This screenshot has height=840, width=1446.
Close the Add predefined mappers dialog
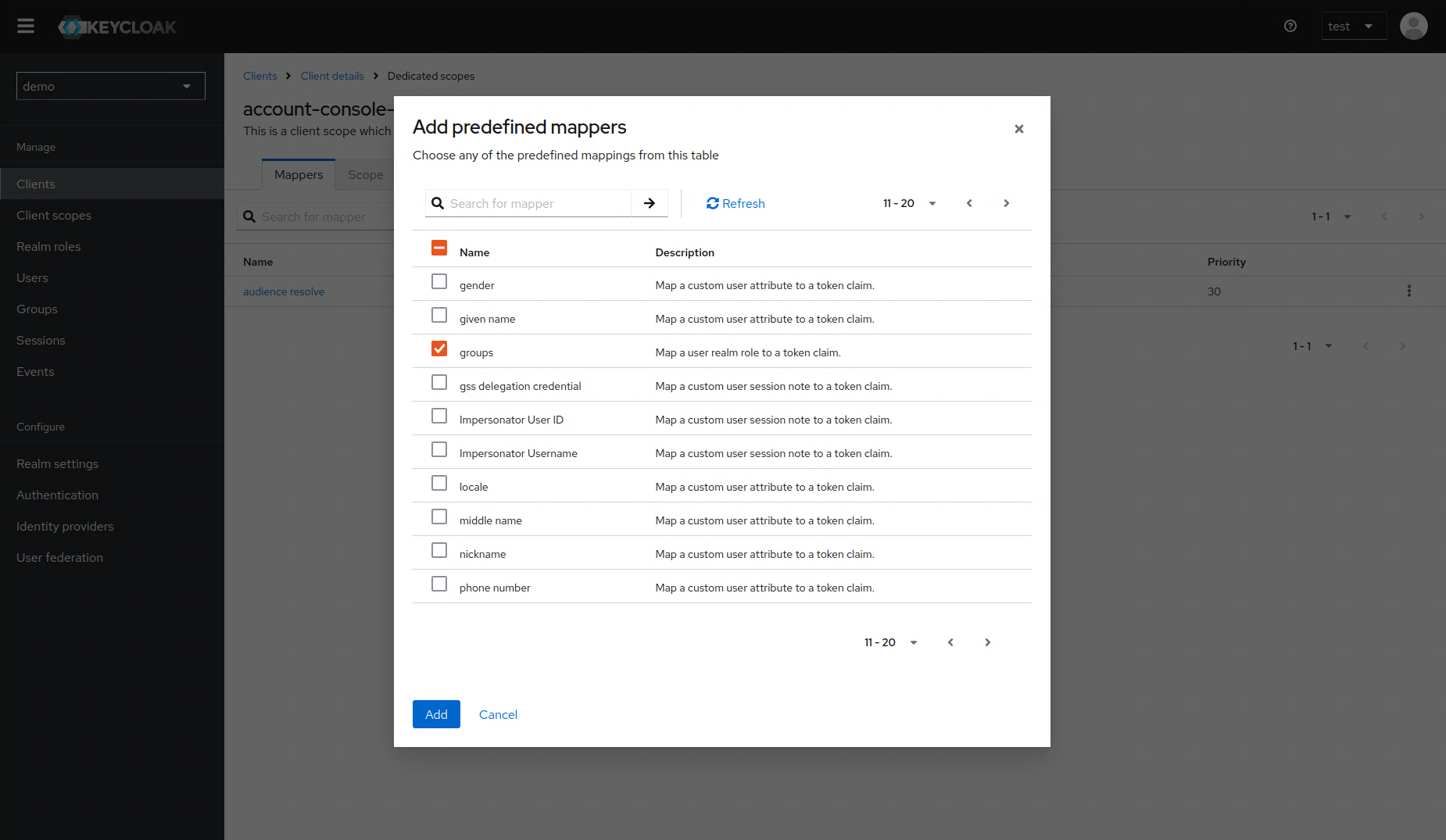(x=1018, y=129)
